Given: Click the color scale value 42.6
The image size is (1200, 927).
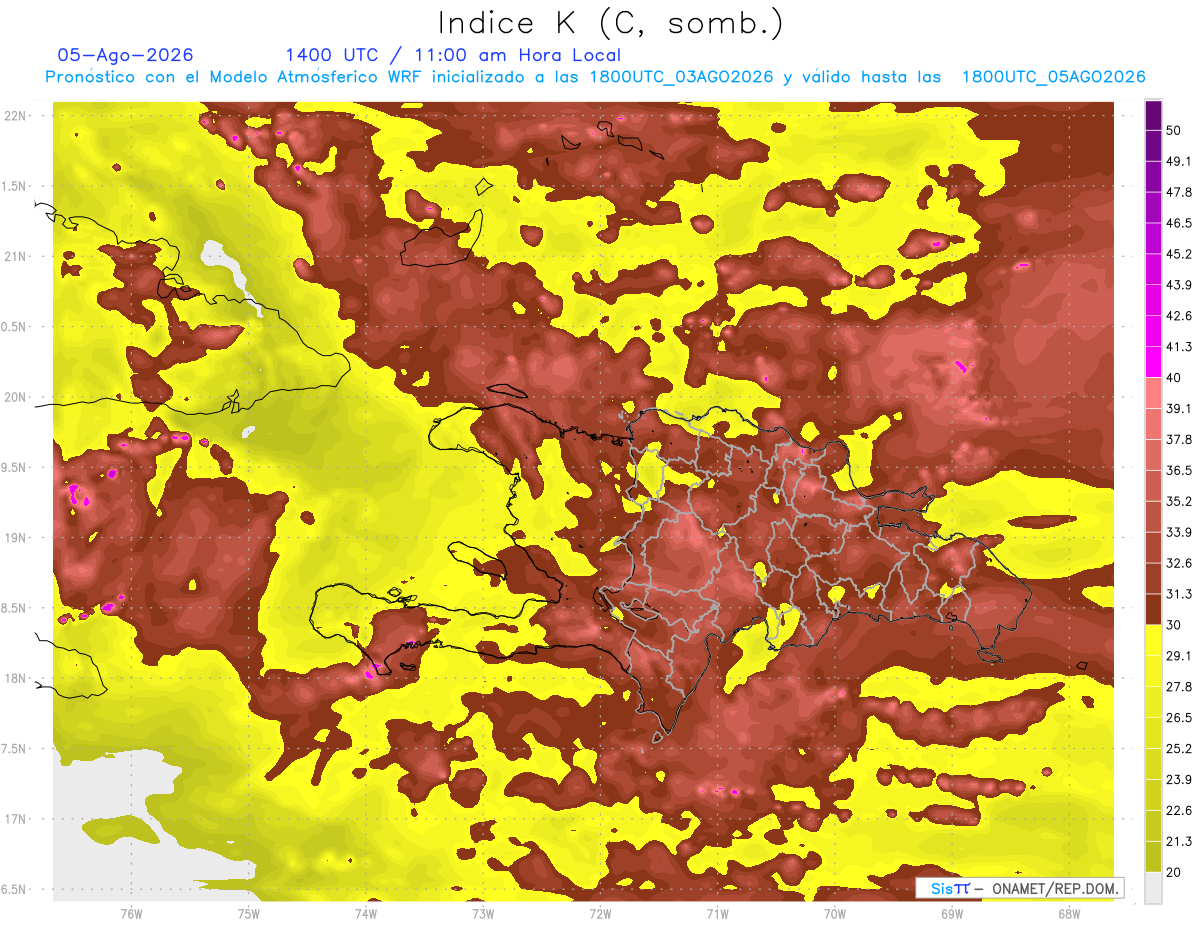Looking at the screenshot, I should [x=1179, y=317].
